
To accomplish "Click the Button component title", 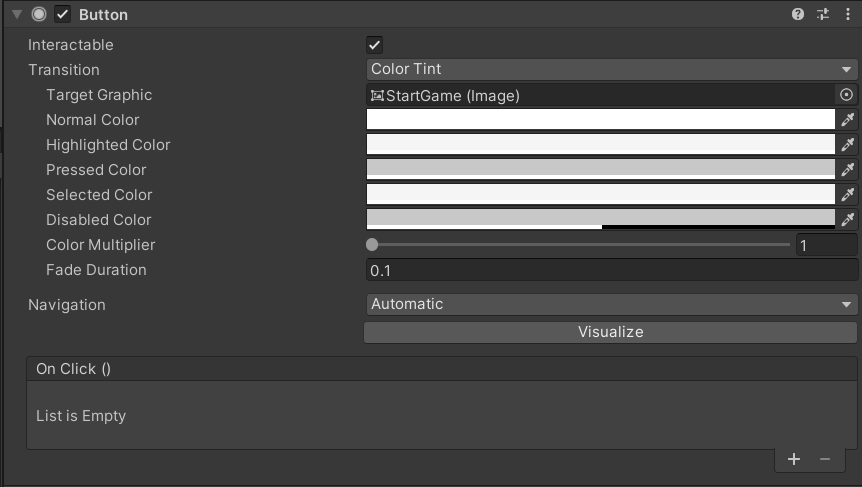I will pyautogui.click(x=103, y=15).
